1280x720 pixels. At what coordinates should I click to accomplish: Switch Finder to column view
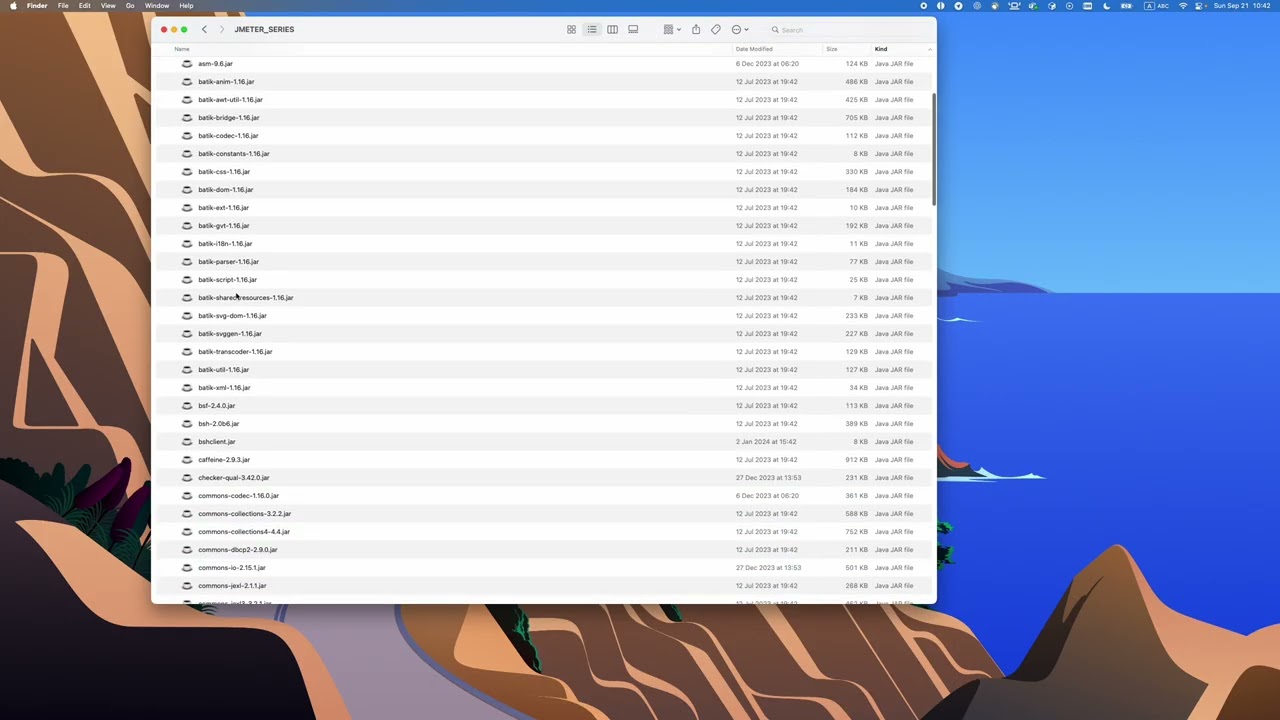tap(612, 30)
